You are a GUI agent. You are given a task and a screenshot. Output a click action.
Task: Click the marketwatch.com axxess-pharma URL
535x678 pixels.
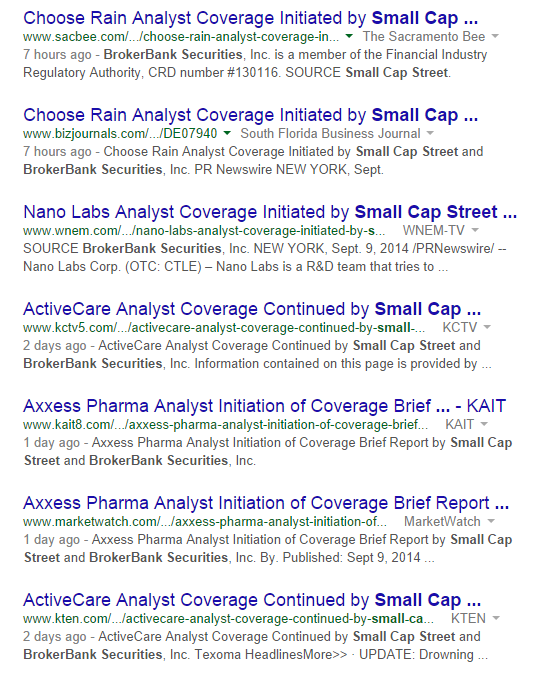pos(205,521)
